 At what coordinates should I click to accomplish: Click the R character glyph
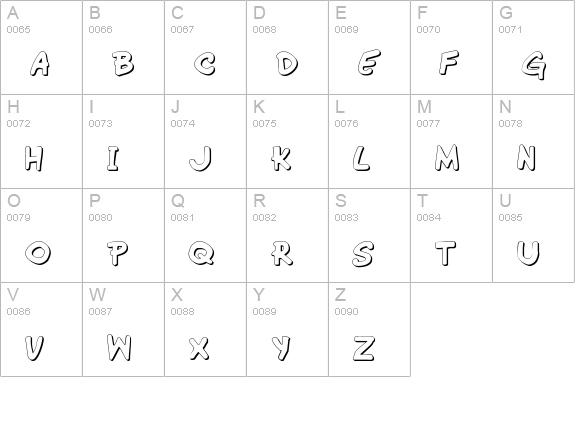[282, 253]
